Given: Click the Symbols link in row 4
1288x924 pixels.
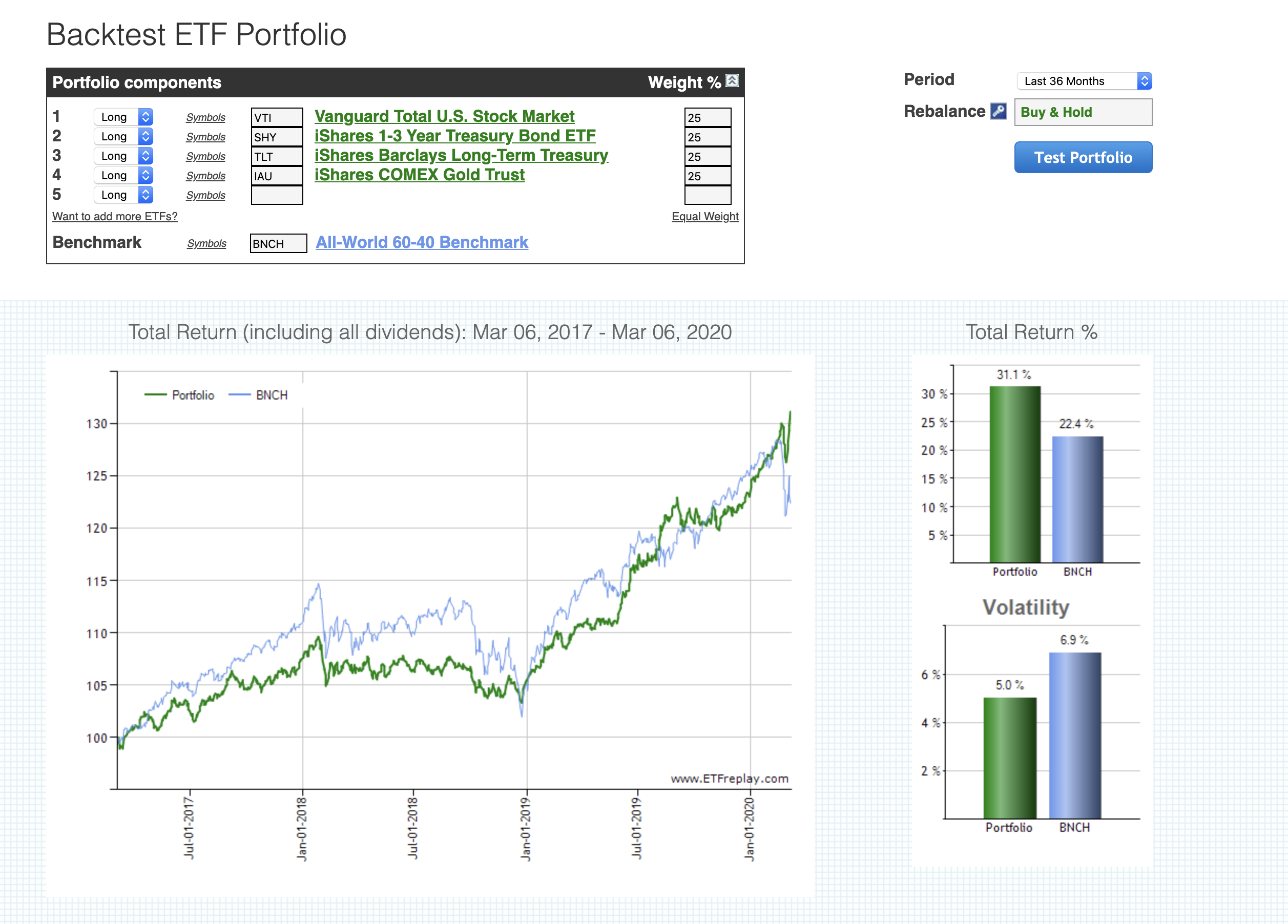Looking at the screenshot, I should (x=205, y=176).
